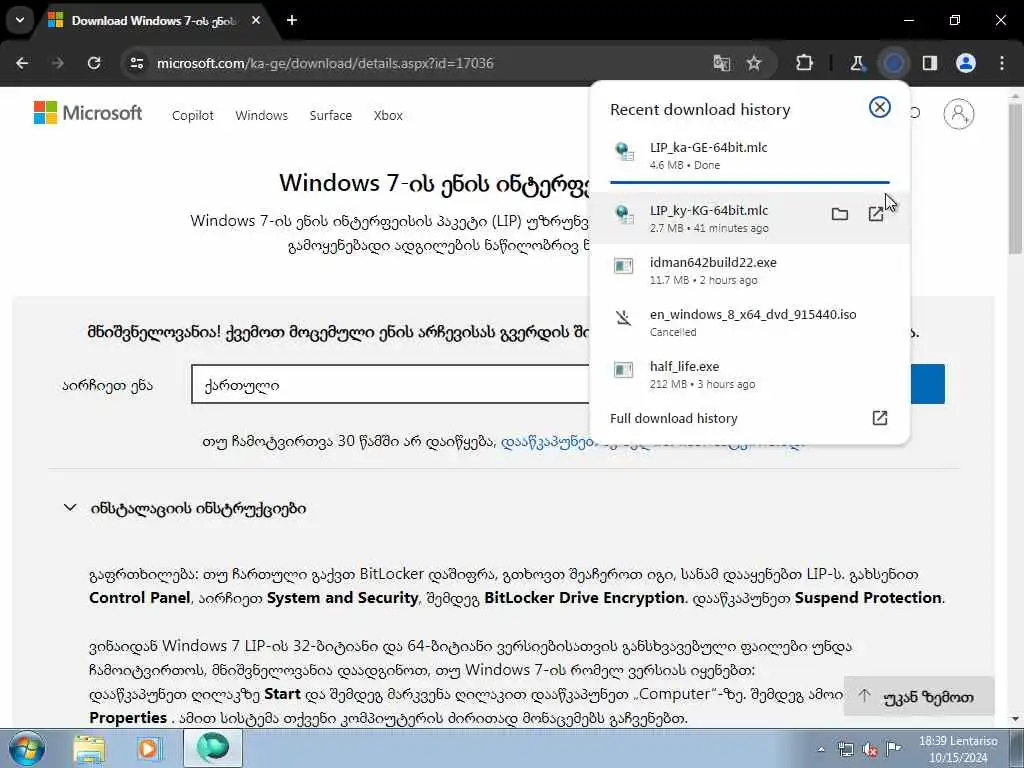Open LIP_ky-KG-64bit.mlc with the launch icon
1024x768 pixels.
[x=876, y=214]
